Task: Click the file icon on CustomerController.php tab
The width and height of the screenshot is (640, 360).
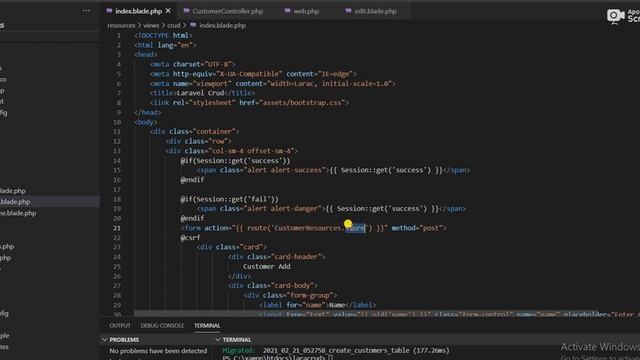Action: point(186,11)
